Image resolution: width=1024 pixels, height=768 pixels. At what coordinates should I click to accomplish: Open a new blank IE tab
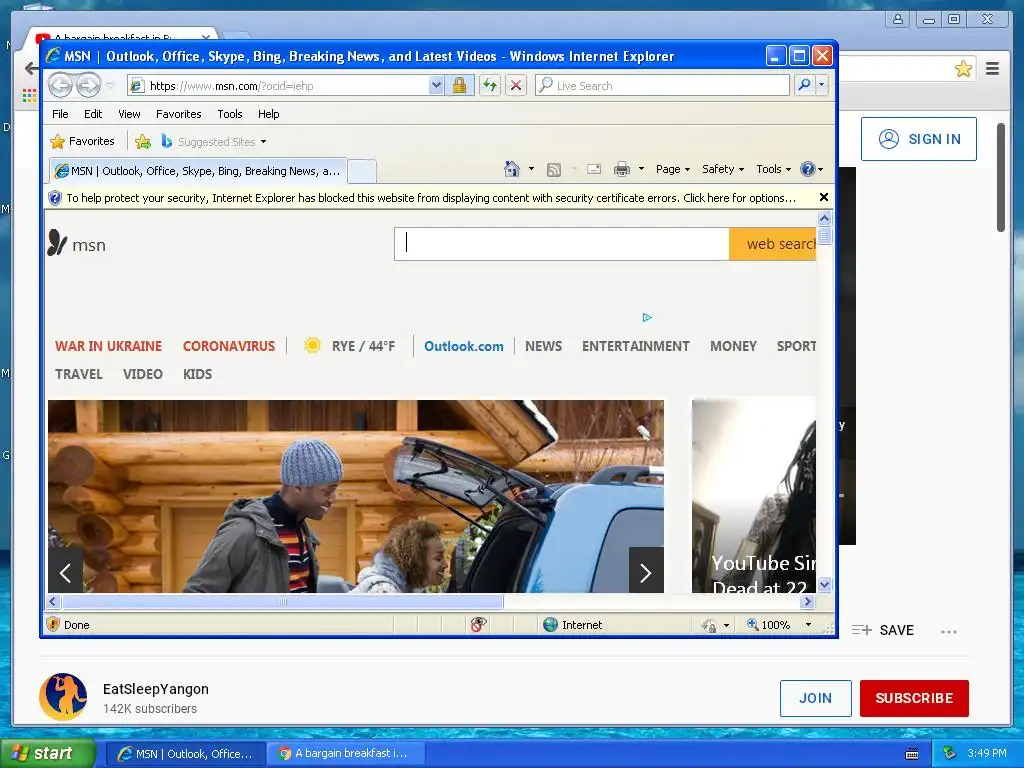361,171
